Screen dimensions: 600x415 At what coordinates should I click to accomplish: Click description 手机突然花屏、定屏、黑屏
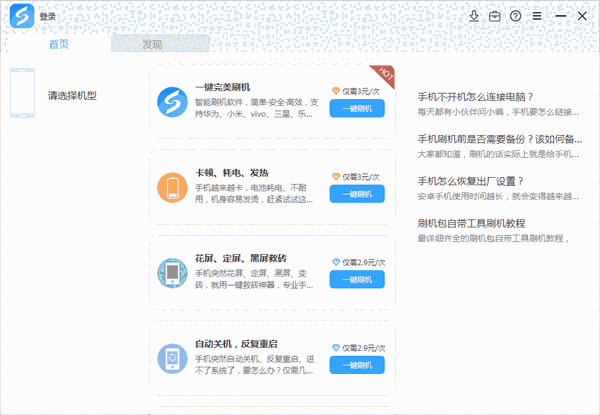(254, 279)
